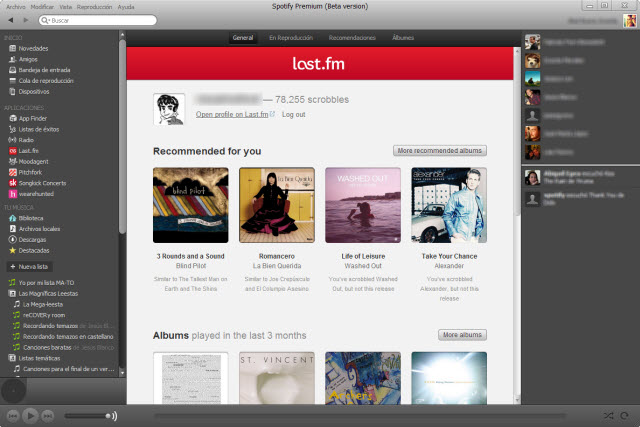Screen dimensions: 640x427
Task: Open the wearehunted app
Action: click(x=36, y=194)
